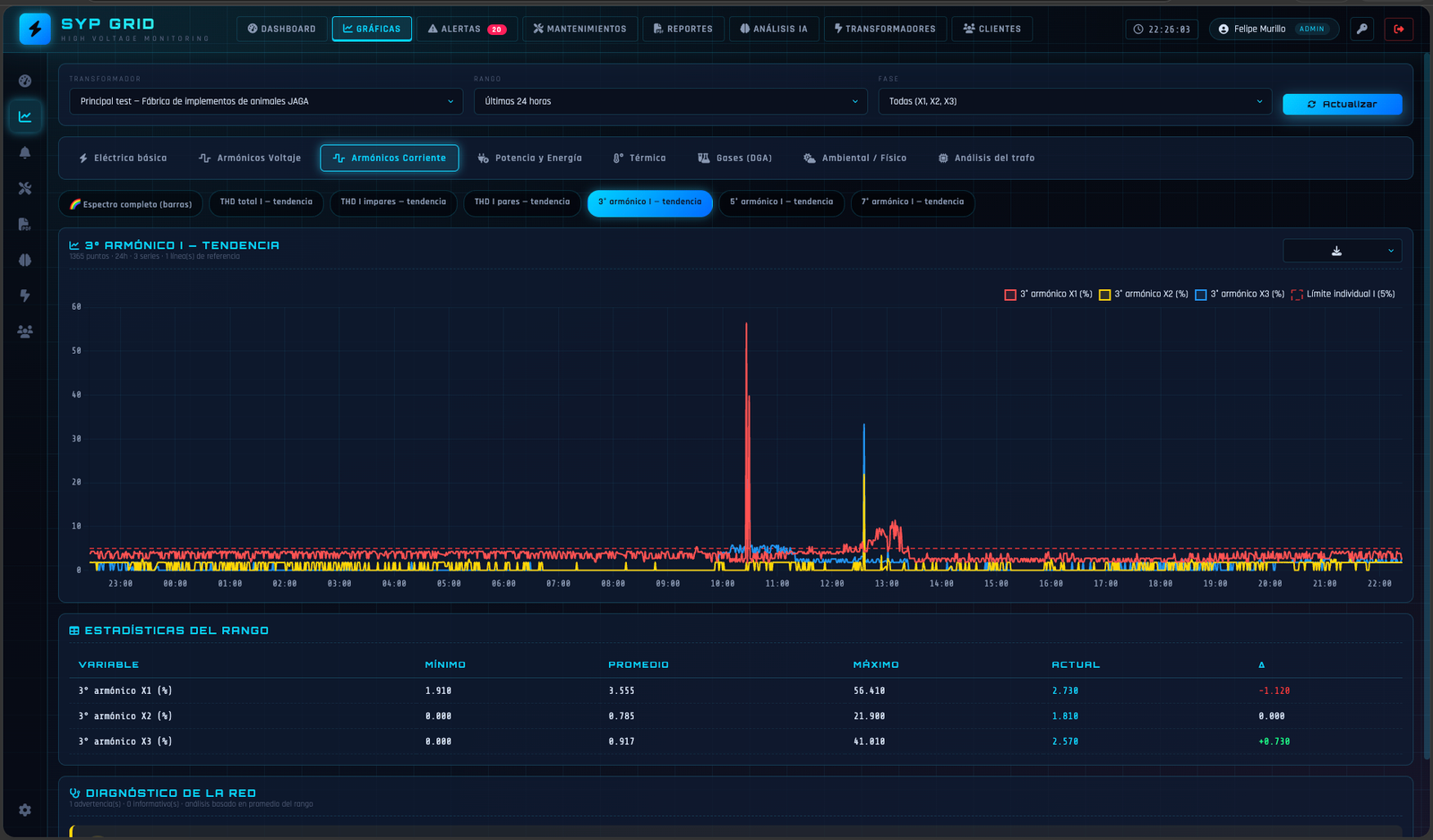Screen dimensions: 1433x840
Task: Select 3° armónico I tendencia pill
Action: coord(650,202)
